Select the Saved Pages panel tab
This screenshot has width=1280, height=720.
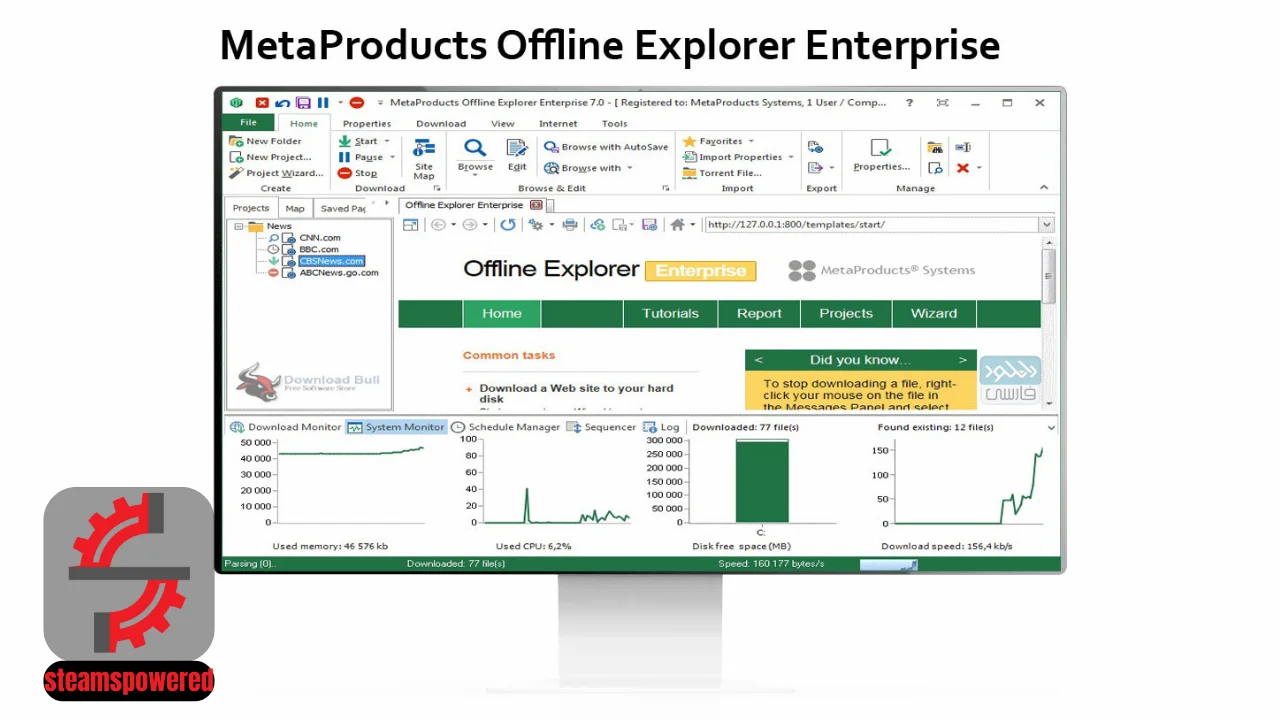[x=342, y=208]
